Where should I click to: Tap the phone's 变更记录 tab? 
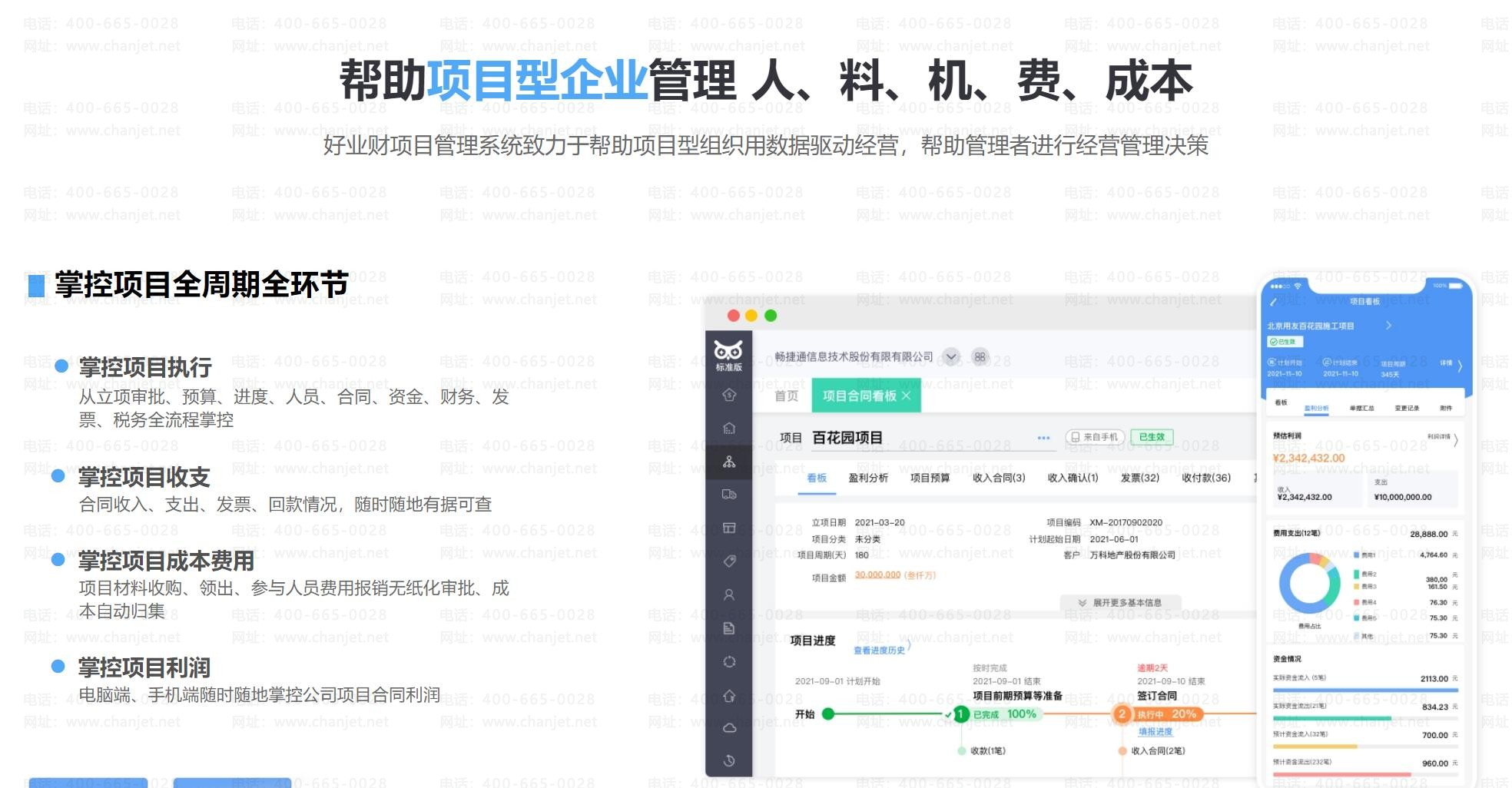coord(1407,408)
